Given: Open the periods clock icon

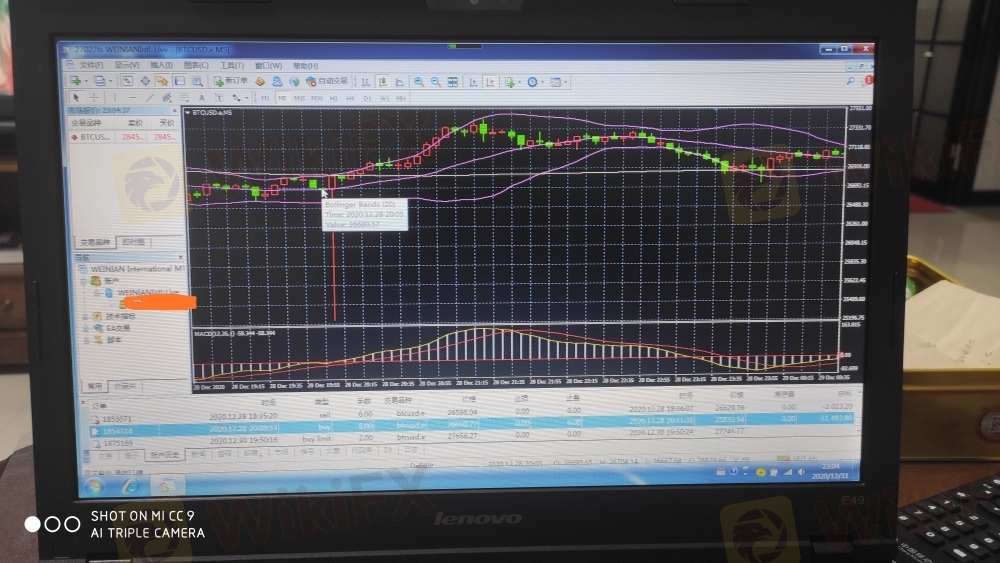Looking at the screenshot, I should point(532,82).
